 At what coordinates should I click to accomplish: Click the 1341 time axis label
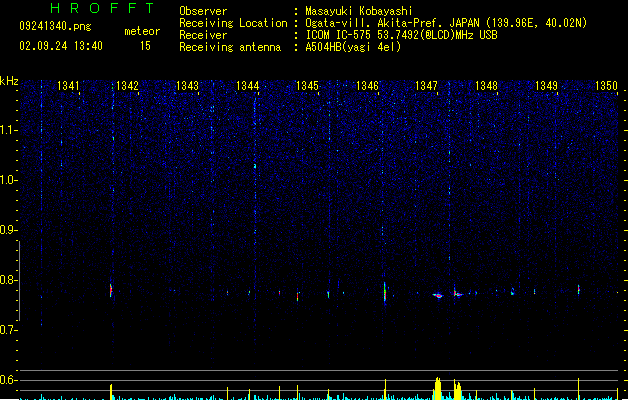point(68,85)
